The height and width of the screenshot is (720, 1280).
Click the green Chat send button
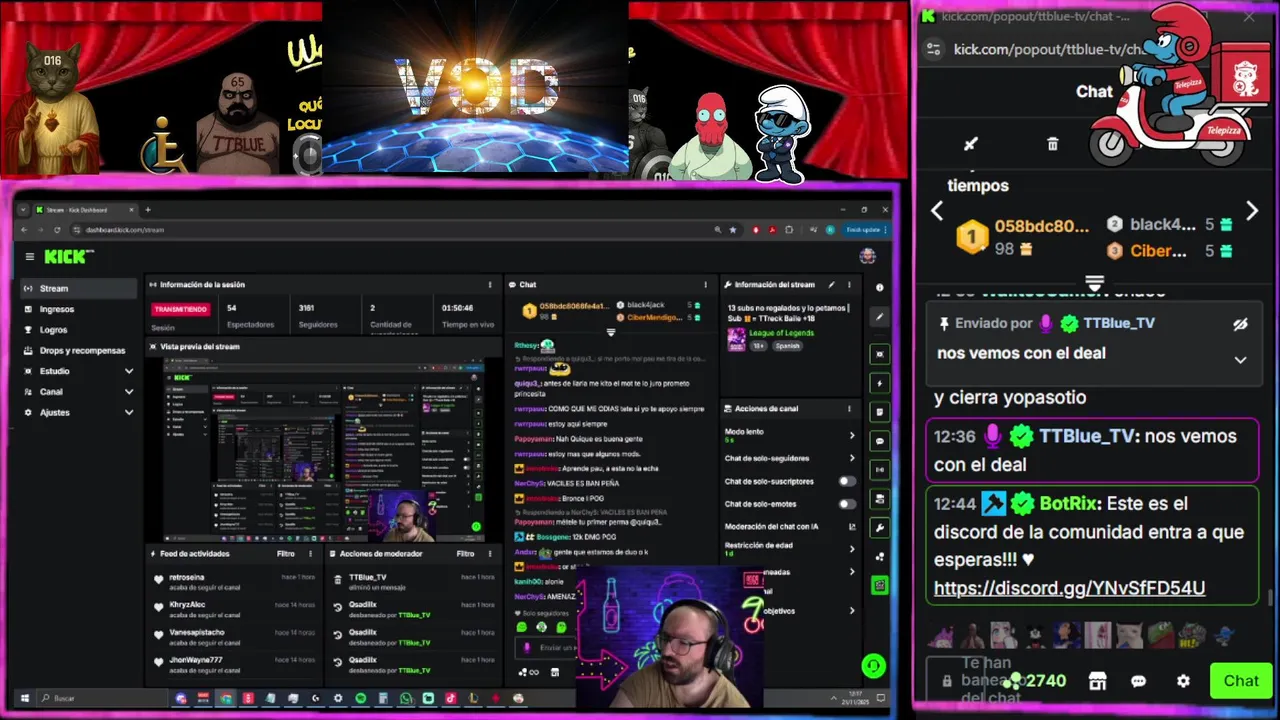click(x=1241, y=681)
